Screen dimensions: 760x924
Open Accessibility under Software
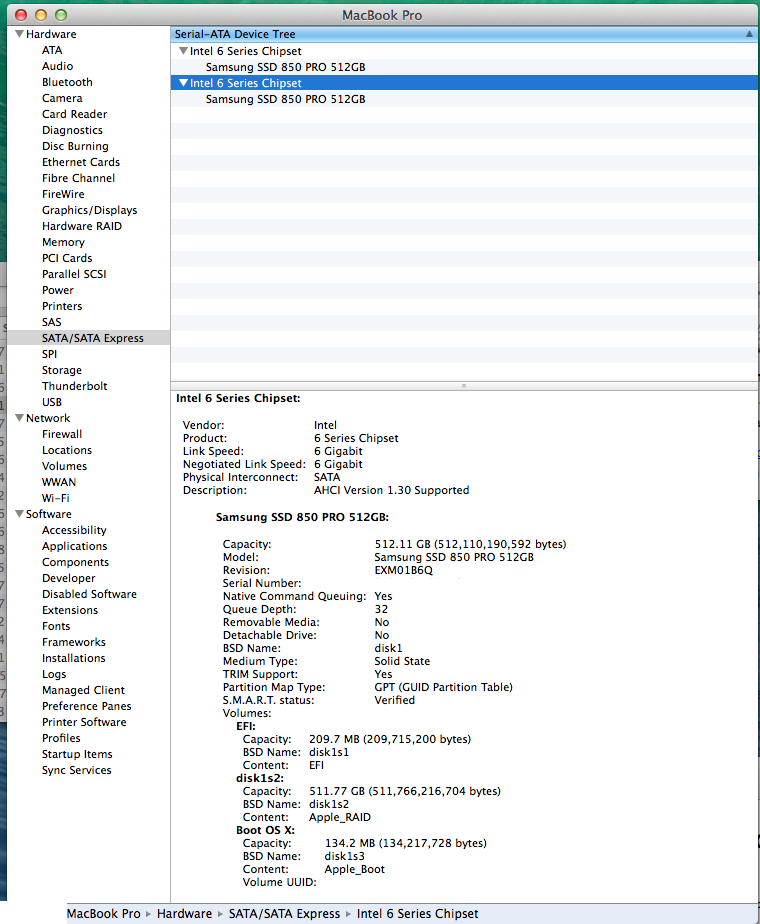(74, 530)
